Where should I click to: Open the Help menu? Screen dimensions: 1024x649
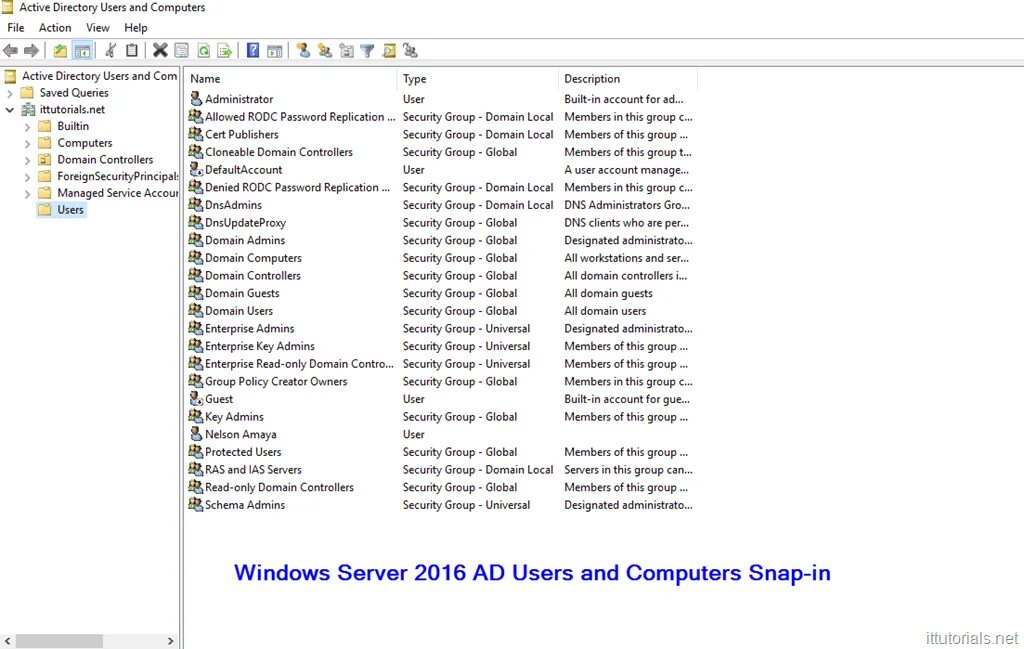(x=136, y=27)
